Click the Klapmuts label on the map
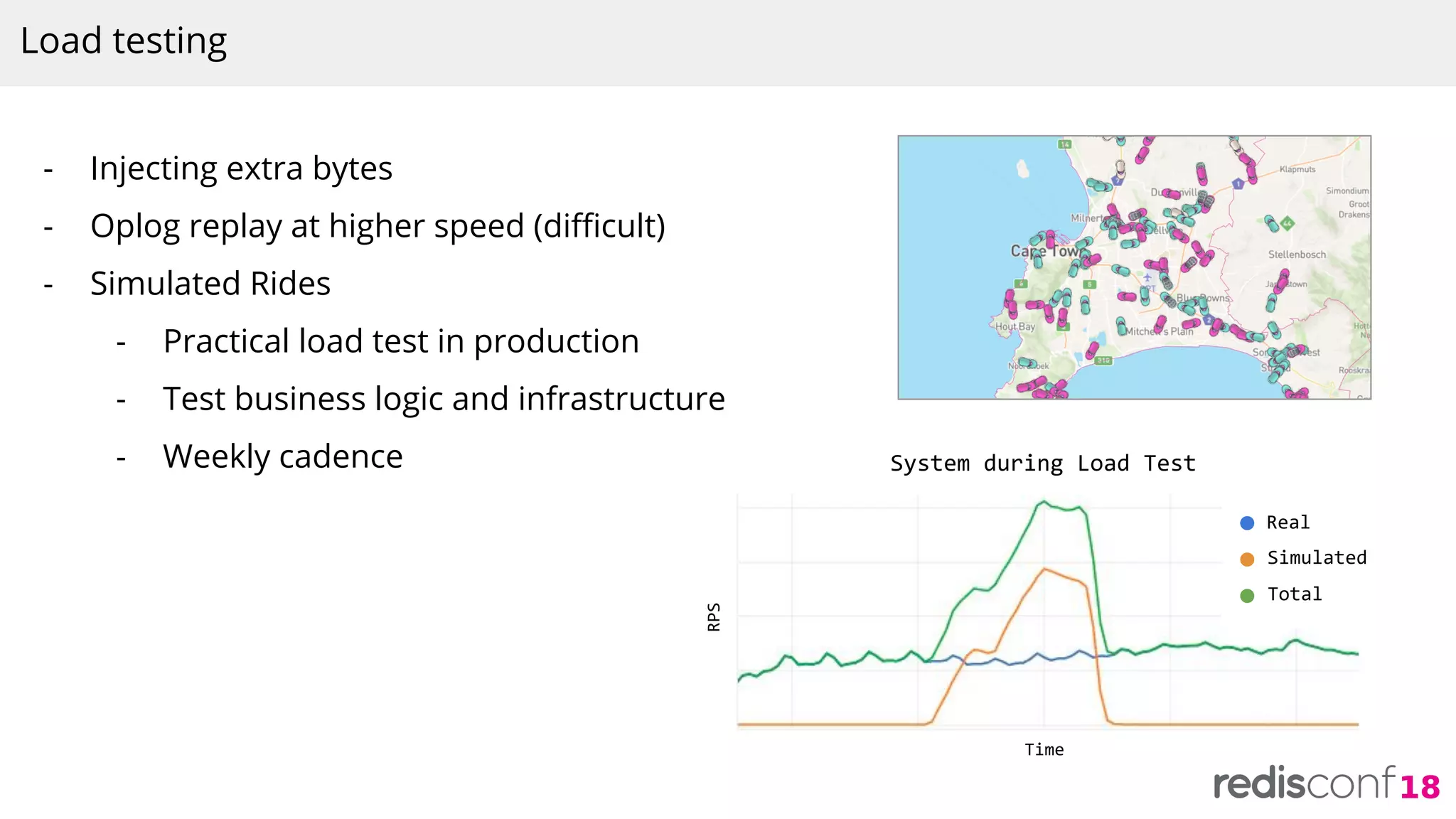 tap(1297, 169)
